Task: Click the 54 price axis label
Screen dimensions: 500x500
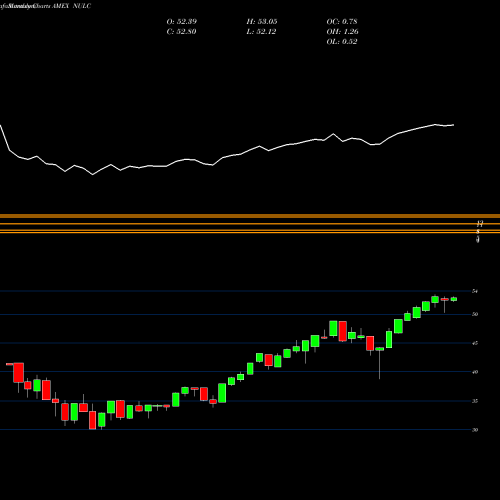Action: pos(475,291)
